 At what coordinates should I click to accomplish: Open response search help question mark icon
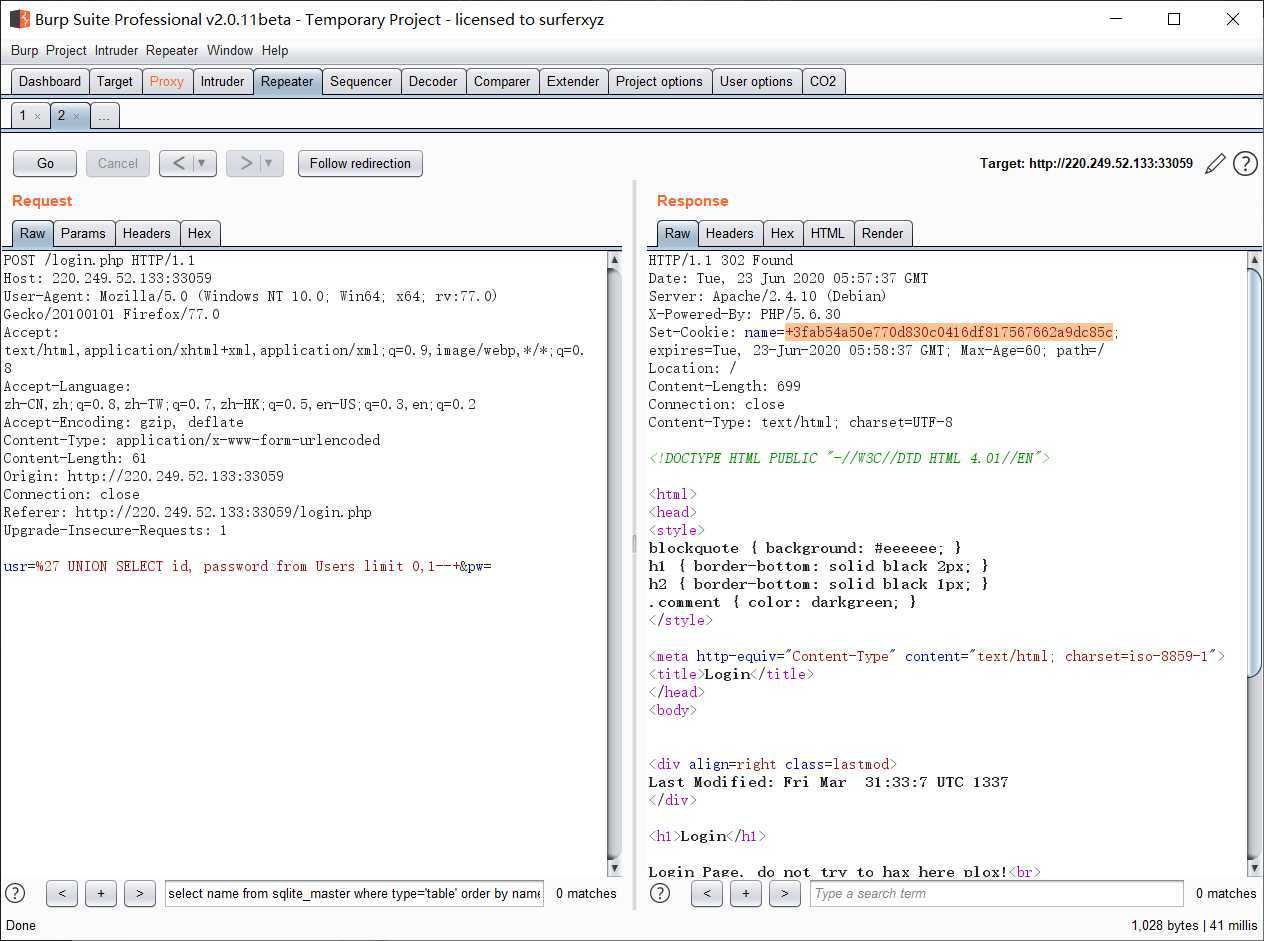pos(660,893)
